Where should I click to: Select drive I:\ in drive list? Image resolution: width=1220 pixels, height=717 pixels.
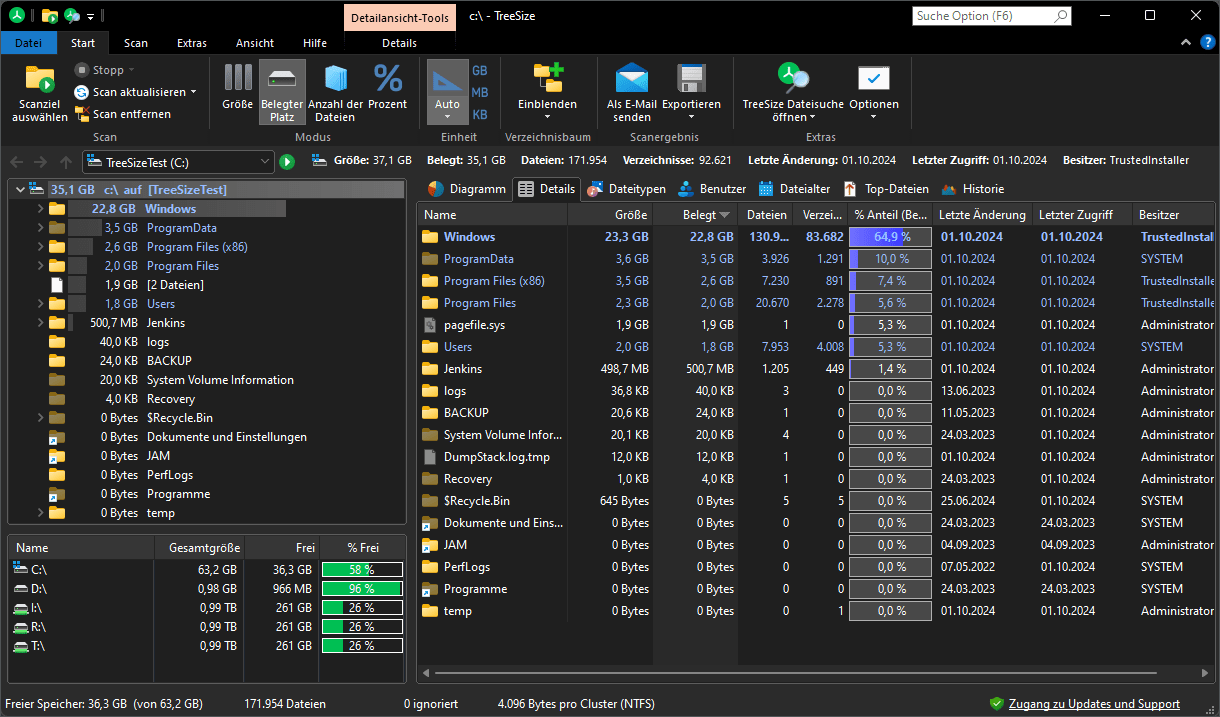(207, 608)
